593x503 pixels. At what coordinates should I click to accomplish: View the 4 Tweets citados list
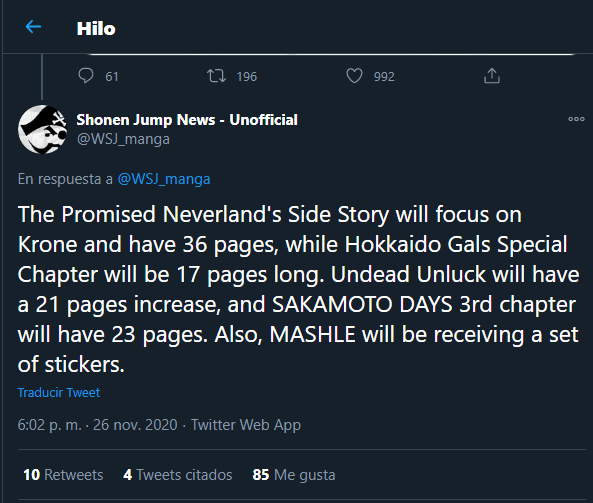pos(178,475)
